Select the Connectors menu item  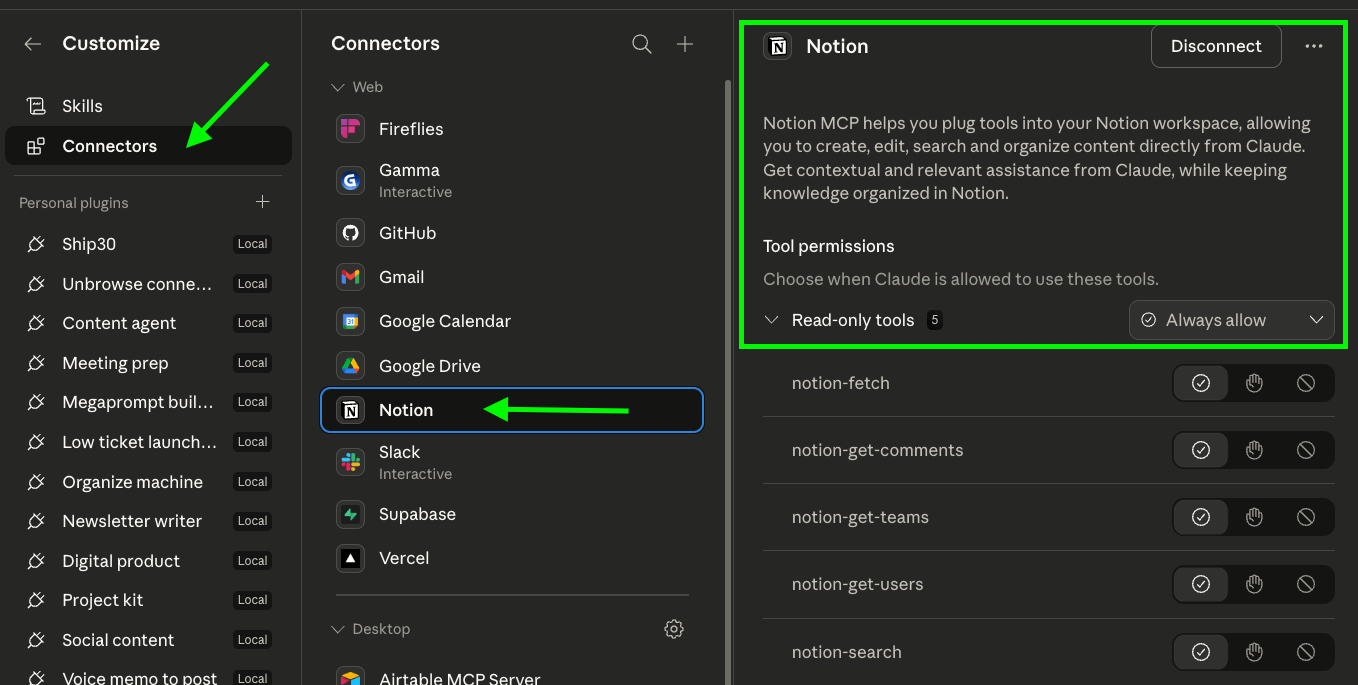point(109,146)
